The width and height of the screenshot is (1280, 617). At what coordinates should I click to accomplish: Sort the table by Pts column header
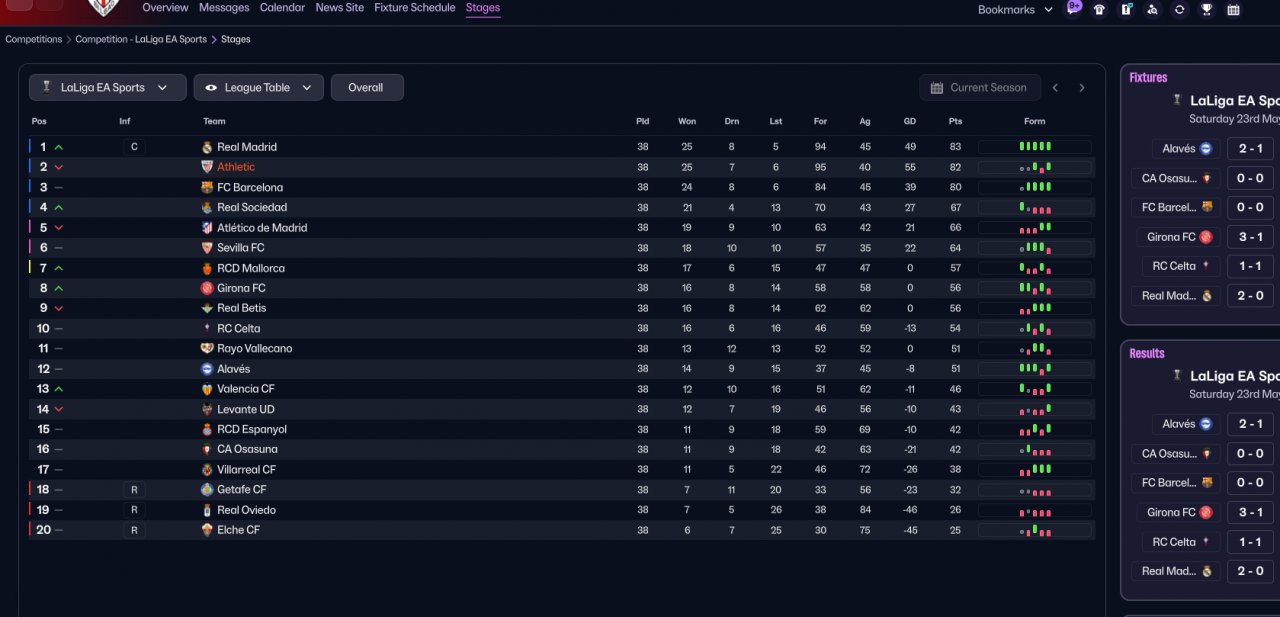pos(955,121)
